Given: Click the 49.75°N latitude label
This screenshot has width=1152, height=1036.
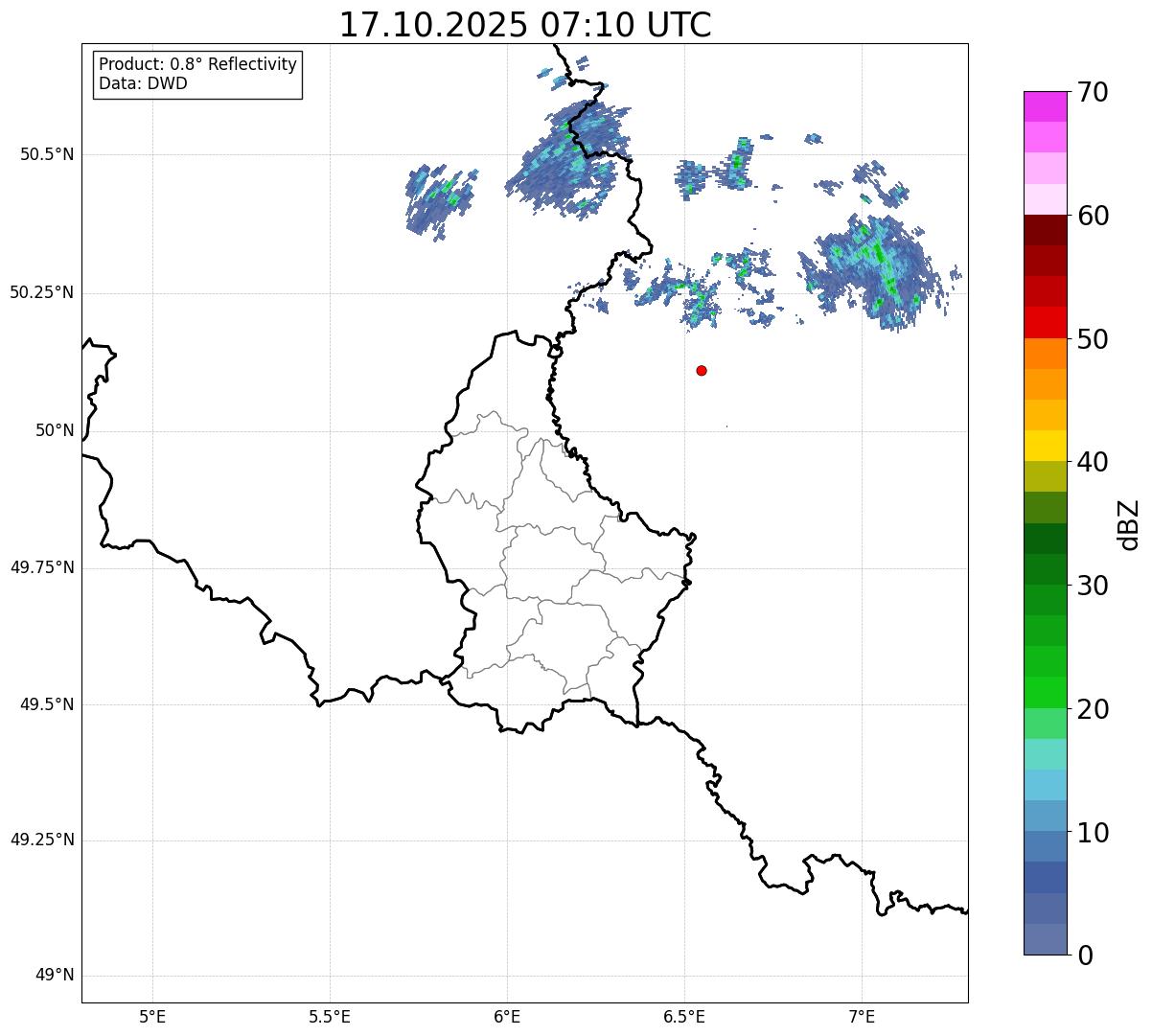Looking at the screenshot, I should pyautogui.click(x=42, y=567).
